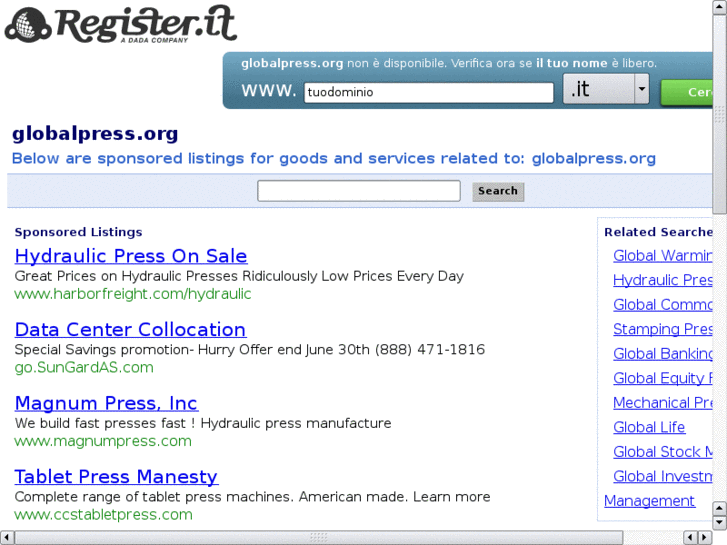Click the empty sponsored listings search field
The image size is (727, 545).
coord(359,191)
